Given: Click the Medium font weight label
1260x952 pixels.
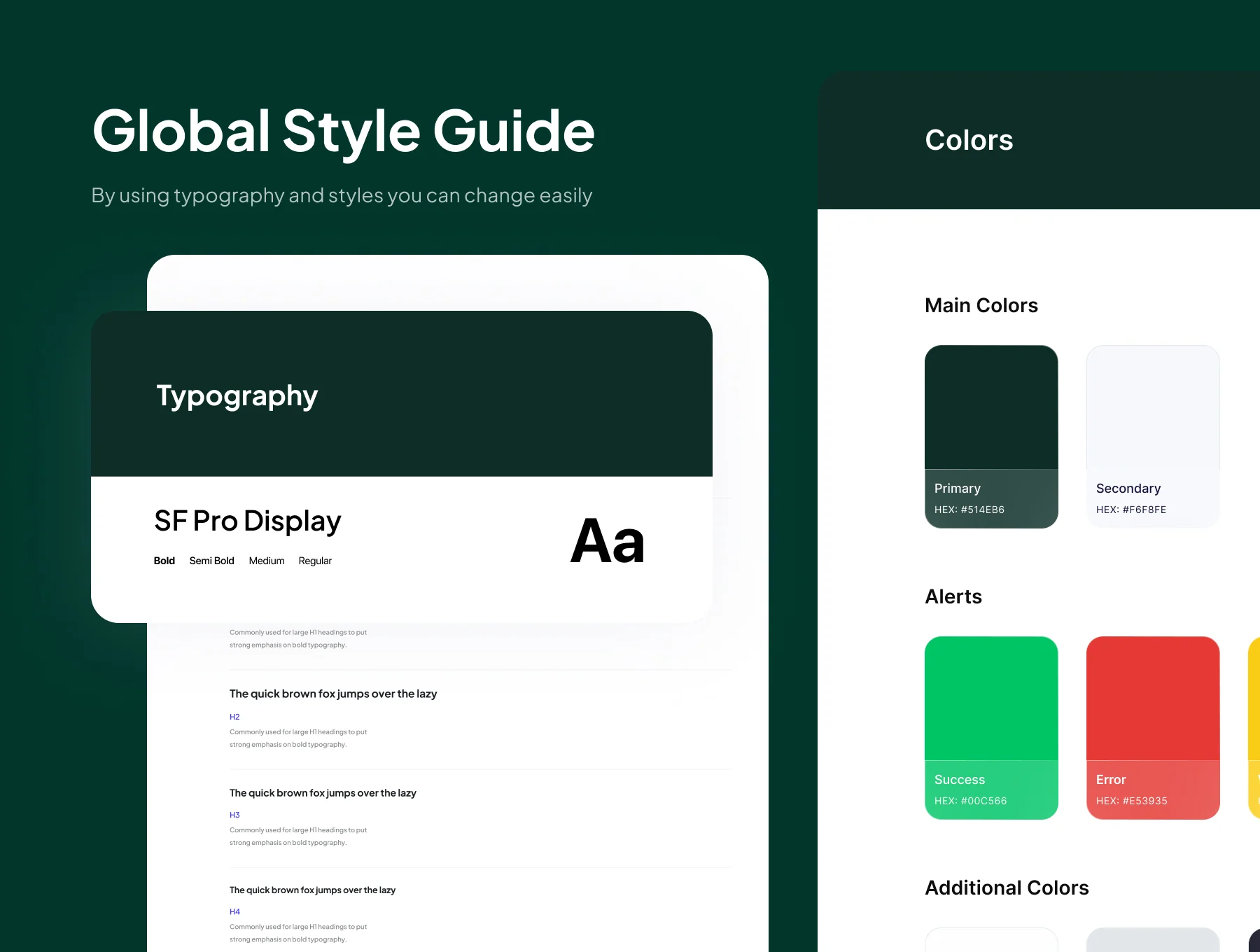Looking at the screenshot, I should pos(267,561).
